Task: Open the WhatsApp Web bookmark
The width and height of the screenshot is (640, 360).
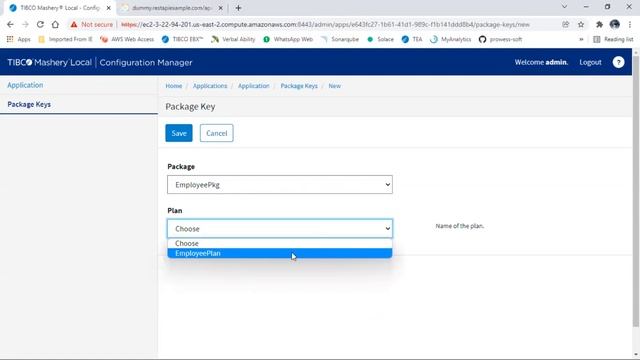Action: coord(288,39)
